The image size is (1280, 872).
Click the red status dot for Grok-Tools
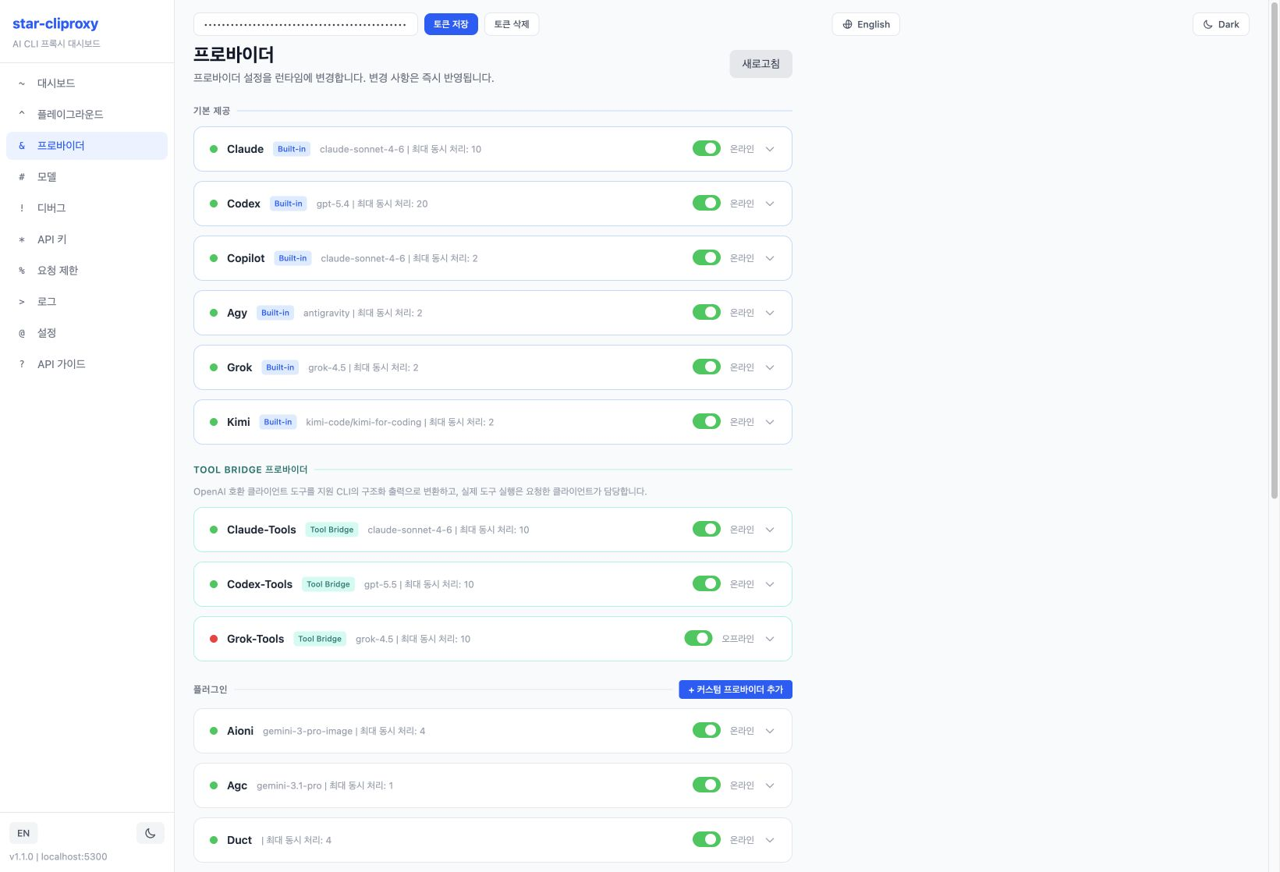(x=213, y=639)
